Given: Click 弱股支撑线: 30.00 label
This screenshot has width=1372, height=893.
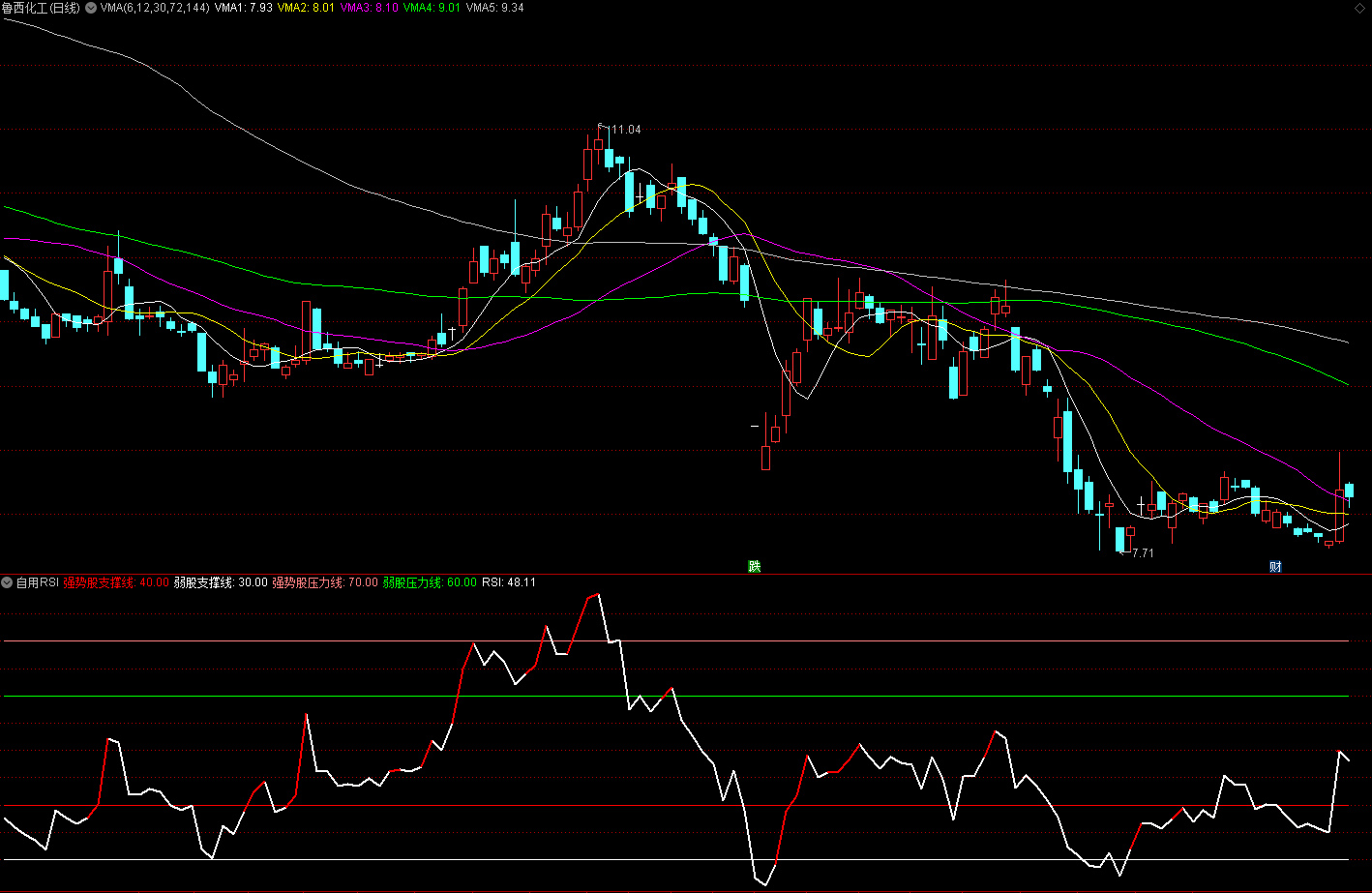Looking at the screenshot, I should [221, 582].
